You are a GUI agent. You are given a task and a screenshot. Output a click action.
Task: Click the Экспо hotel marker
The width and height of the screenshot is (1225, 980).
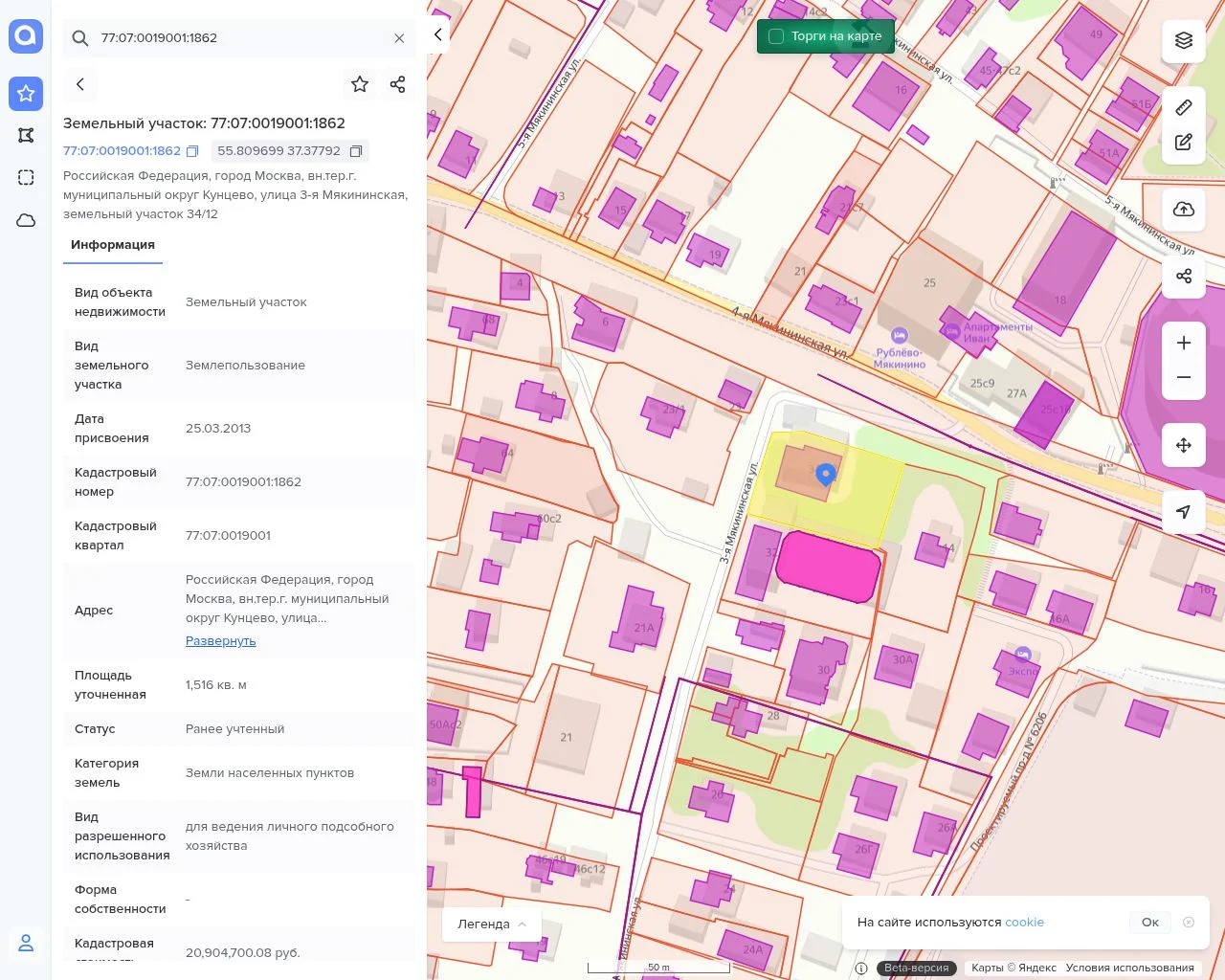[1023, 655]
